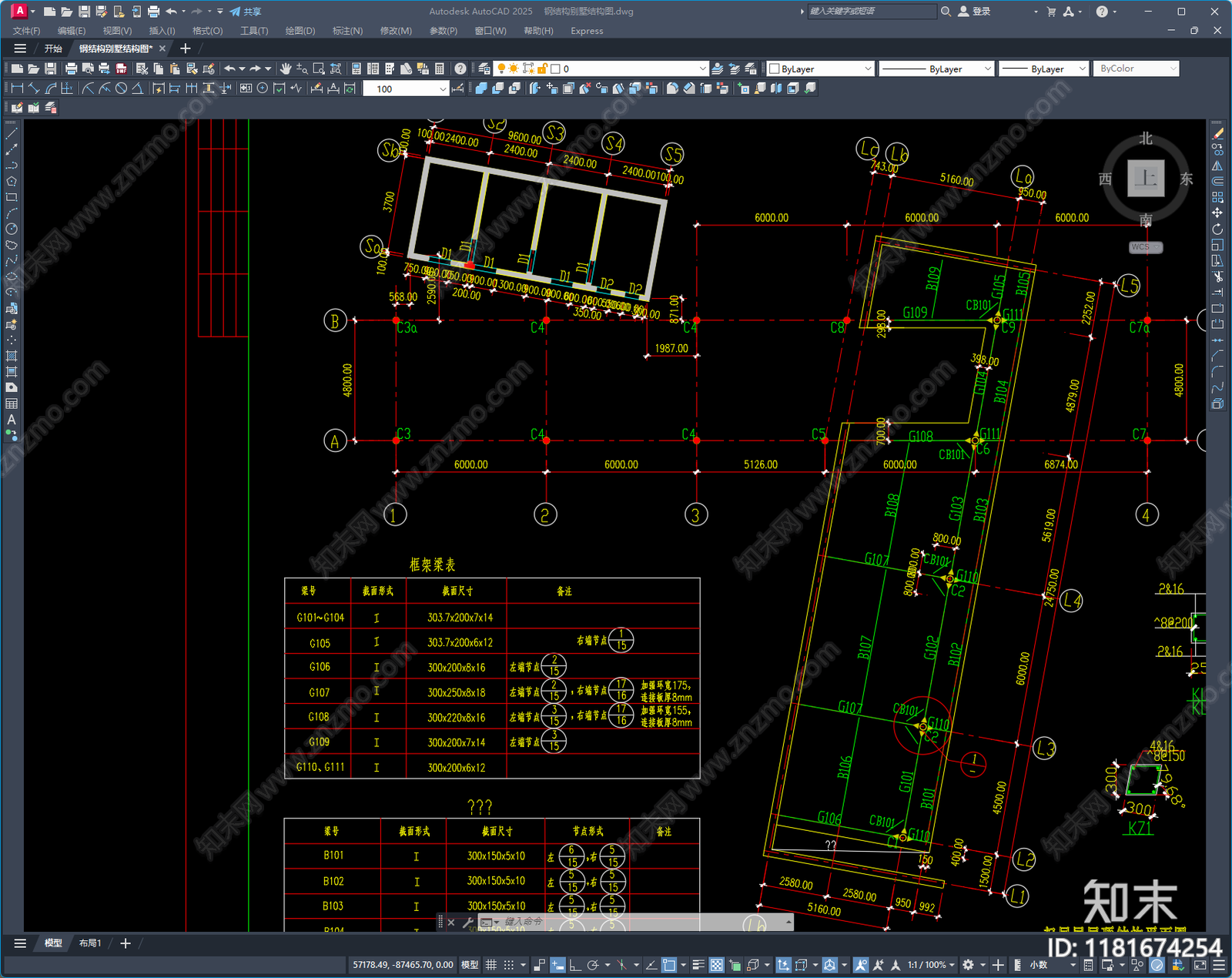The height and width of the screenshot is (978, 1232).
Task: Click the Help question mark in standard toolbar
Action: (460, 69)
